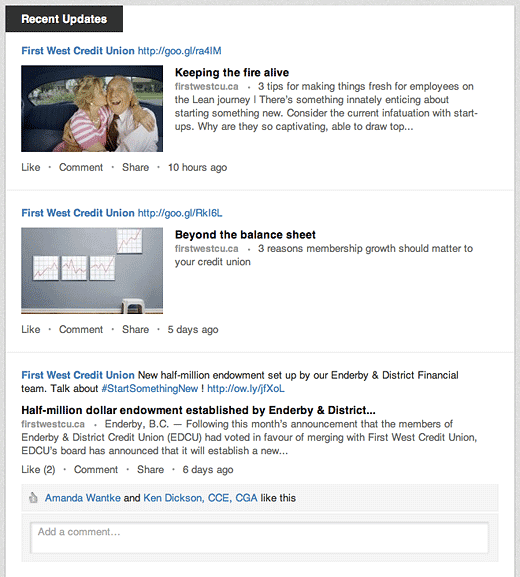Open the Recent Updates tab header
520x577 pixels.
pos(64,19)
